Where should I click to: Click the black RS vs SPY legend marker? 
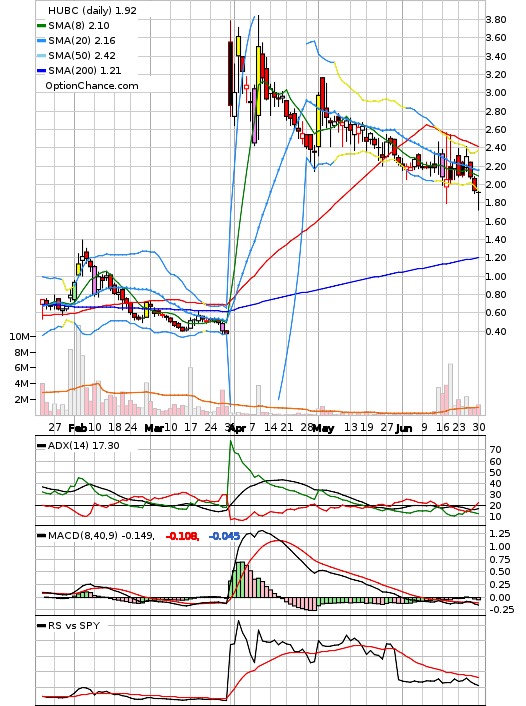(41, 626)
